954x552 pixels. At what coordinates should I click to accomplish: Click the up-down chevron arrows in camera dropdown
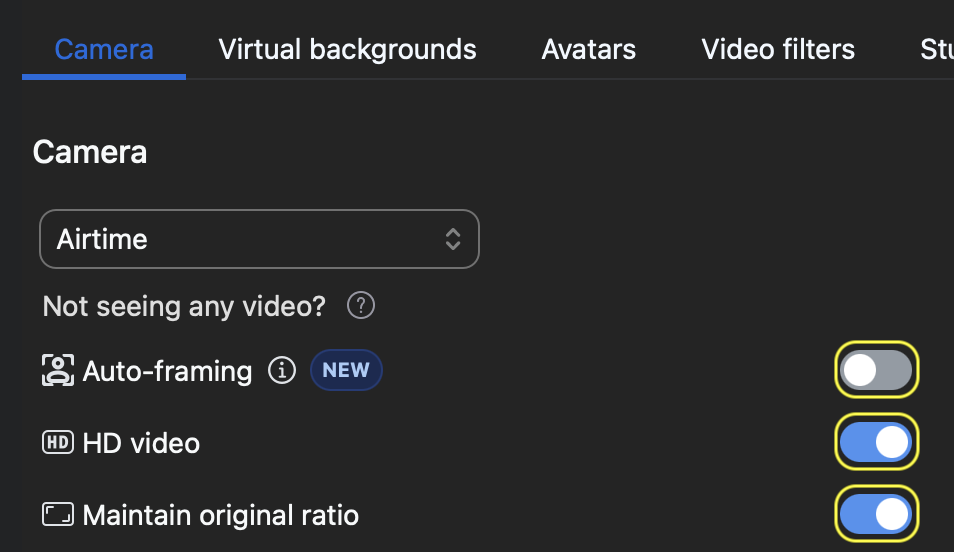click(x=453, y=239)
